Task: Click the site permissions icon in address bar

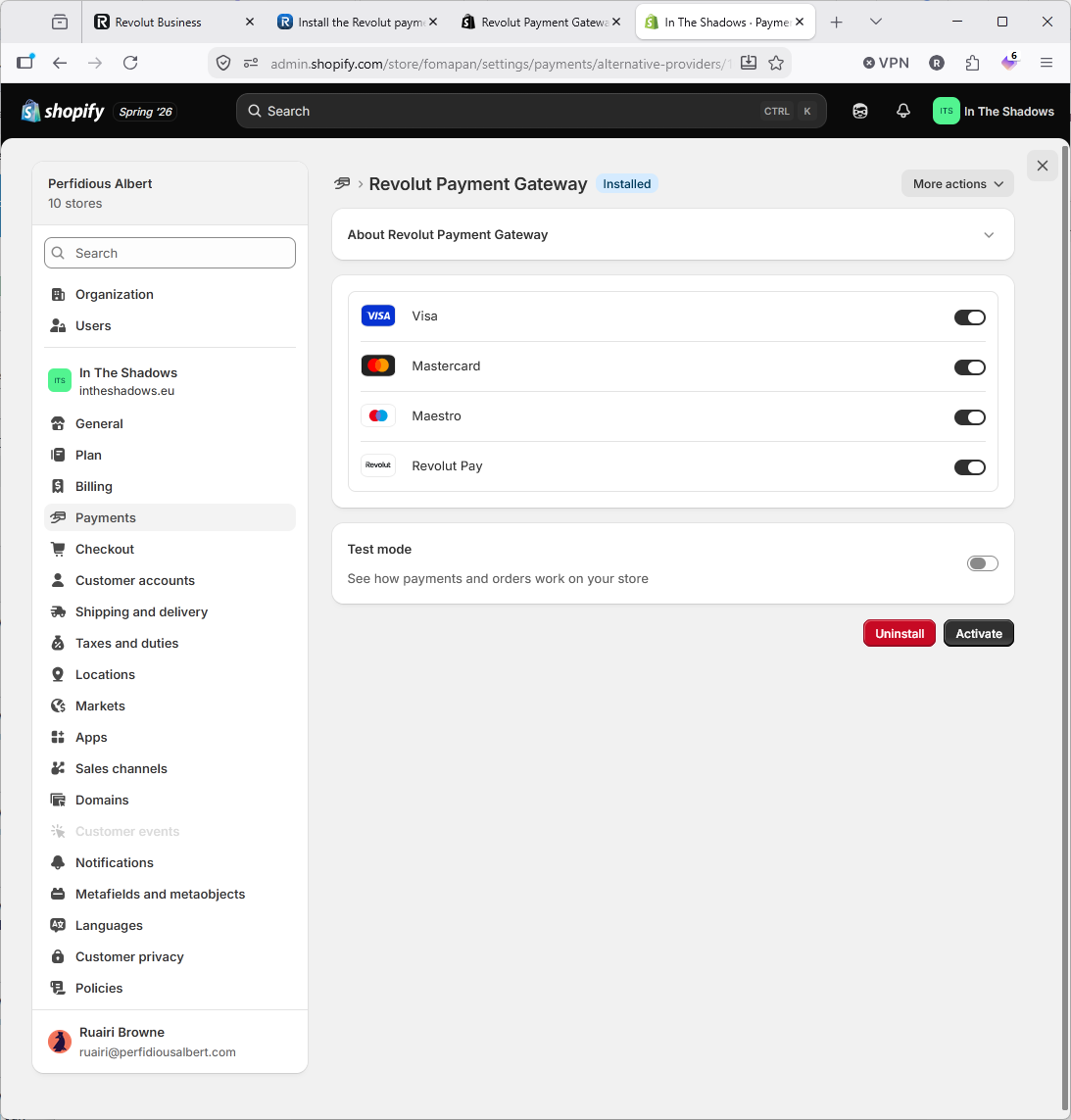Action: pyautogui.click(x=251, y=63)
